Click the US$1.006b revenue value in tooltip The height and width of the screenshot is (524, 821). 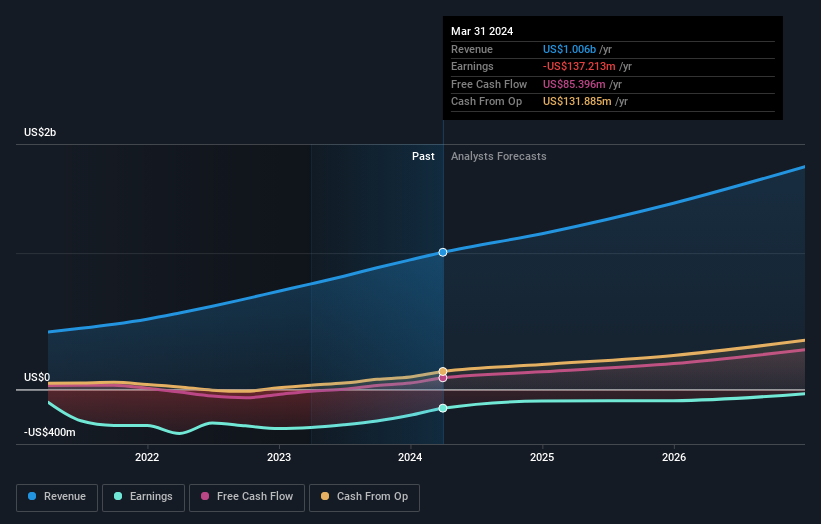click(569, 49)
